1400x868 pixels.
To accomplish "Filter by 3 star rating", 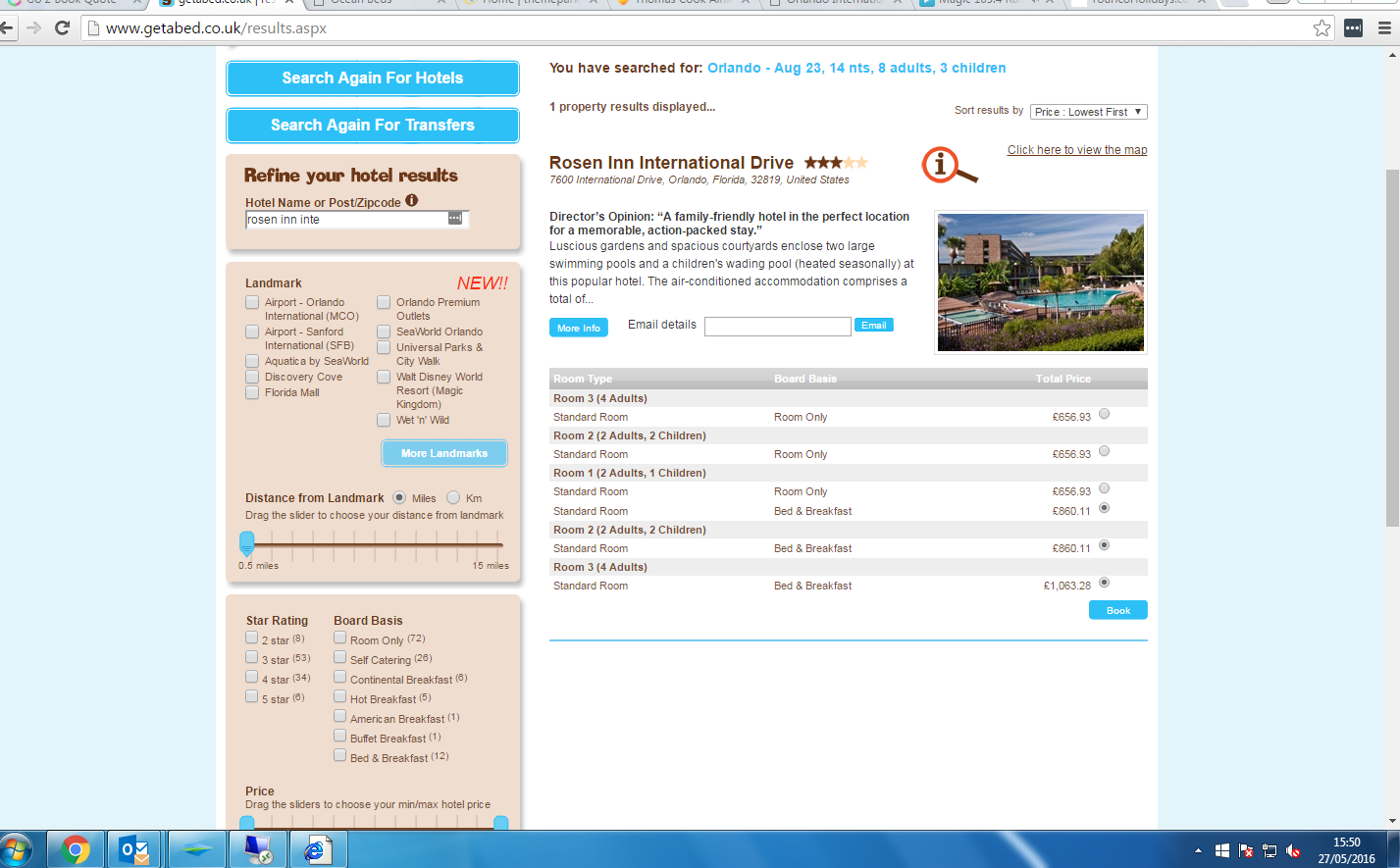I will click(251, 657).
